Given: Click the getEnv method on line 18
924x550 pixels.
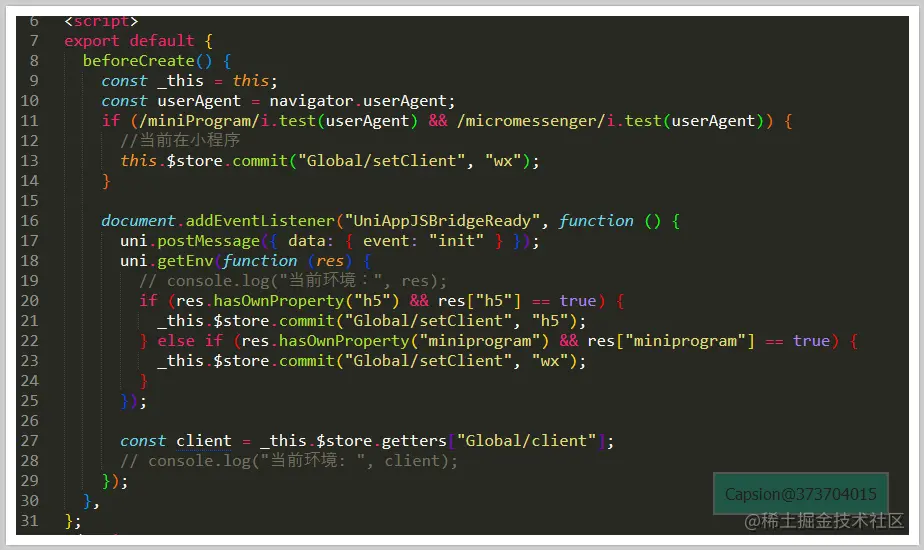Looking at the screenshot, I should coord(185,261).
